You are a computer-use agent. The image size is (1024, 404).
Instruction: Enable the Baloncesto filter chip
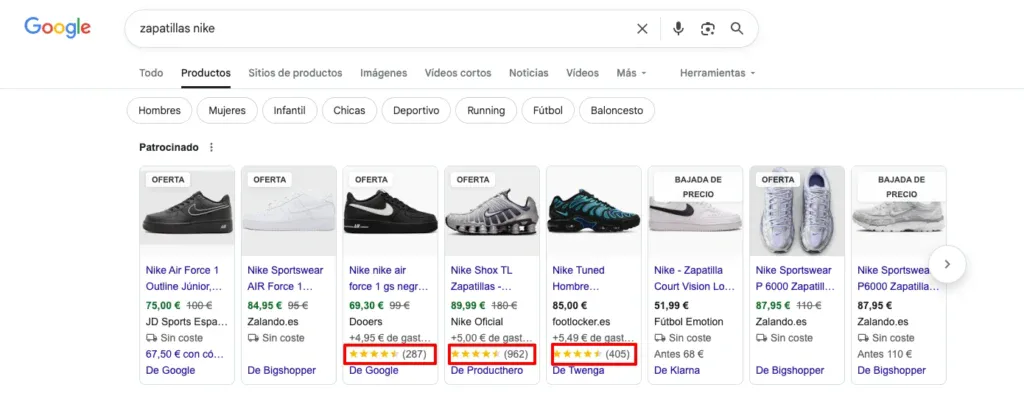pyautogui.click(x=617, y=110)
